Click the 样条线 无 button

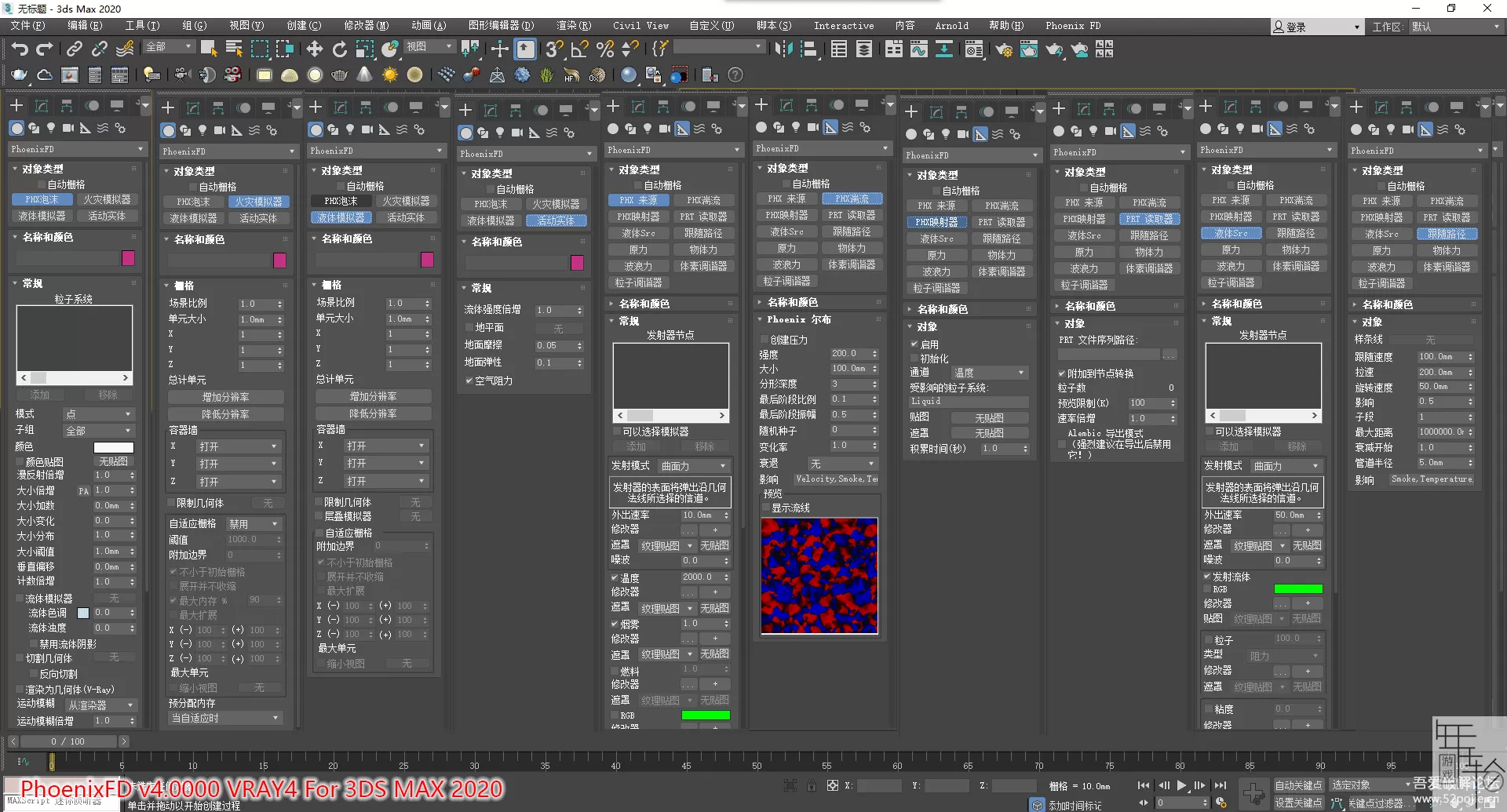pyautogui.click(x=1430, y=340)
